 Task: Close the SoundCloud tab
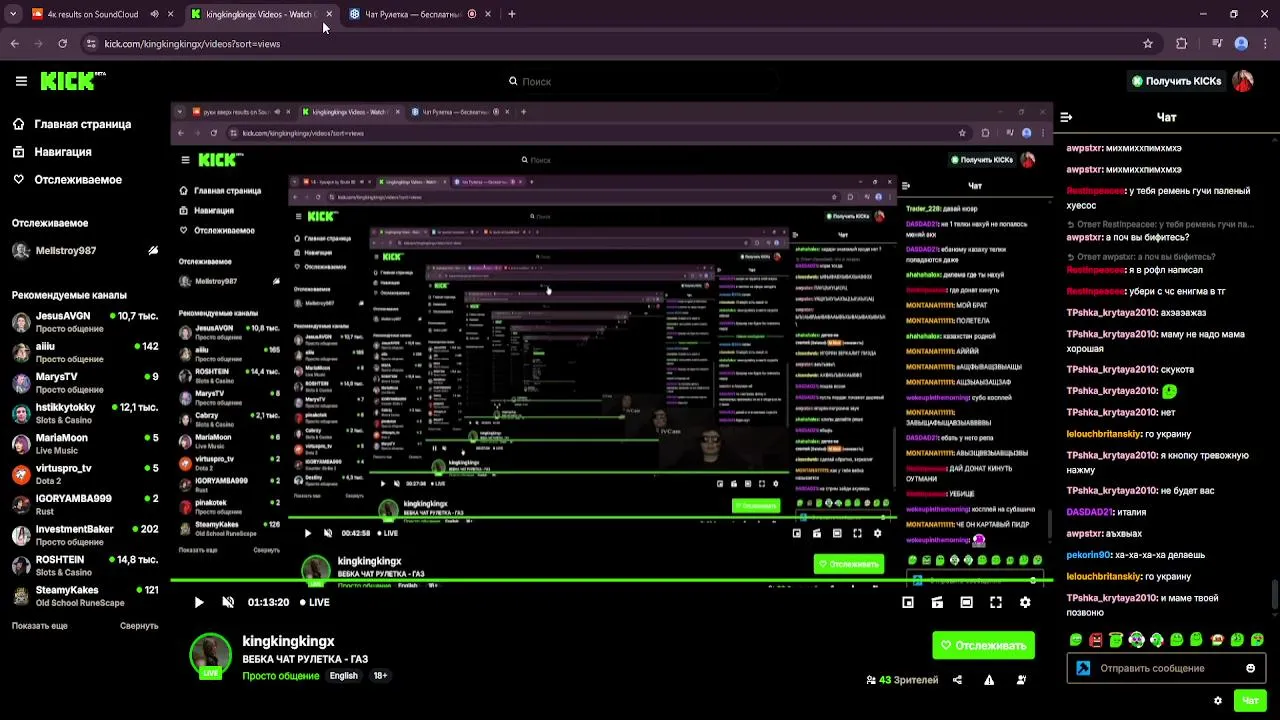point(170,14)
